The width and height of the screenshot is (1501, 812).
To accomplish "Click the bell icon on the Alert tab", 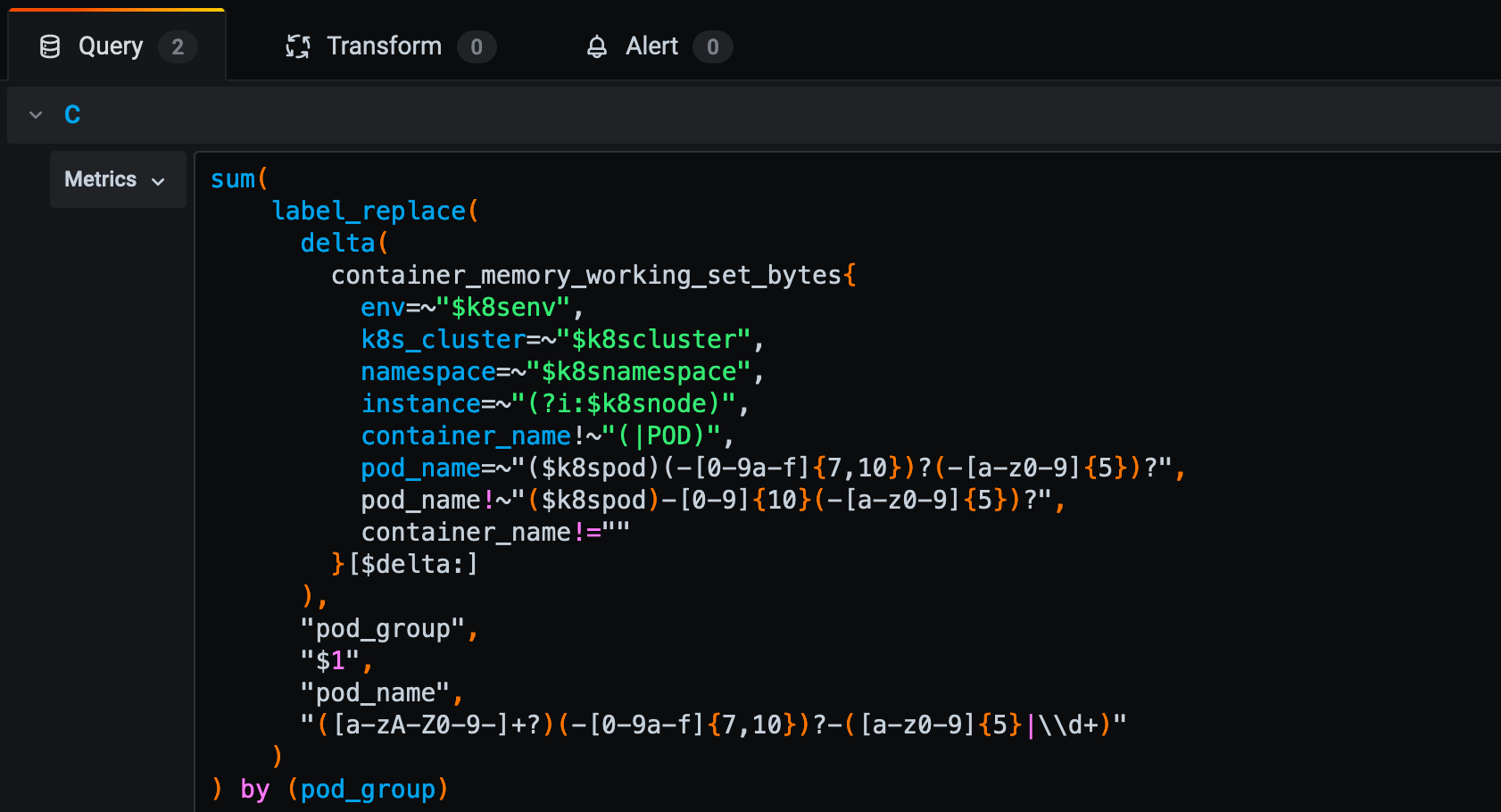I will tap(596, 46).
